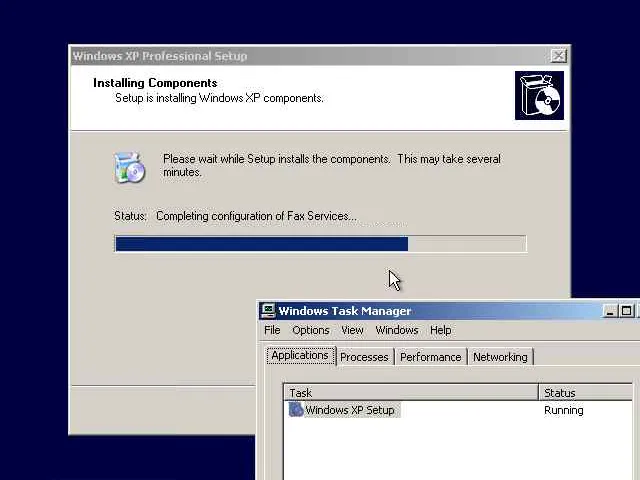Click the setup box and CD logo

point(539,96)
